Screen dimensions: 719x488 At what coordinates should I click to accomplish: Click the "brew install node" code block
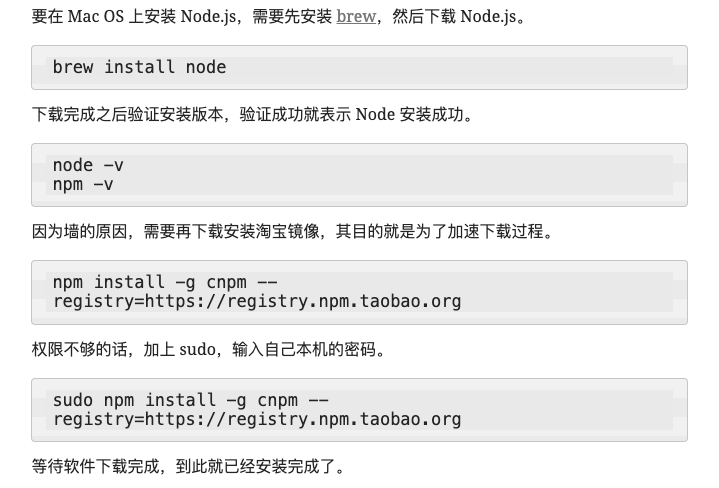(x=359, y=67)
